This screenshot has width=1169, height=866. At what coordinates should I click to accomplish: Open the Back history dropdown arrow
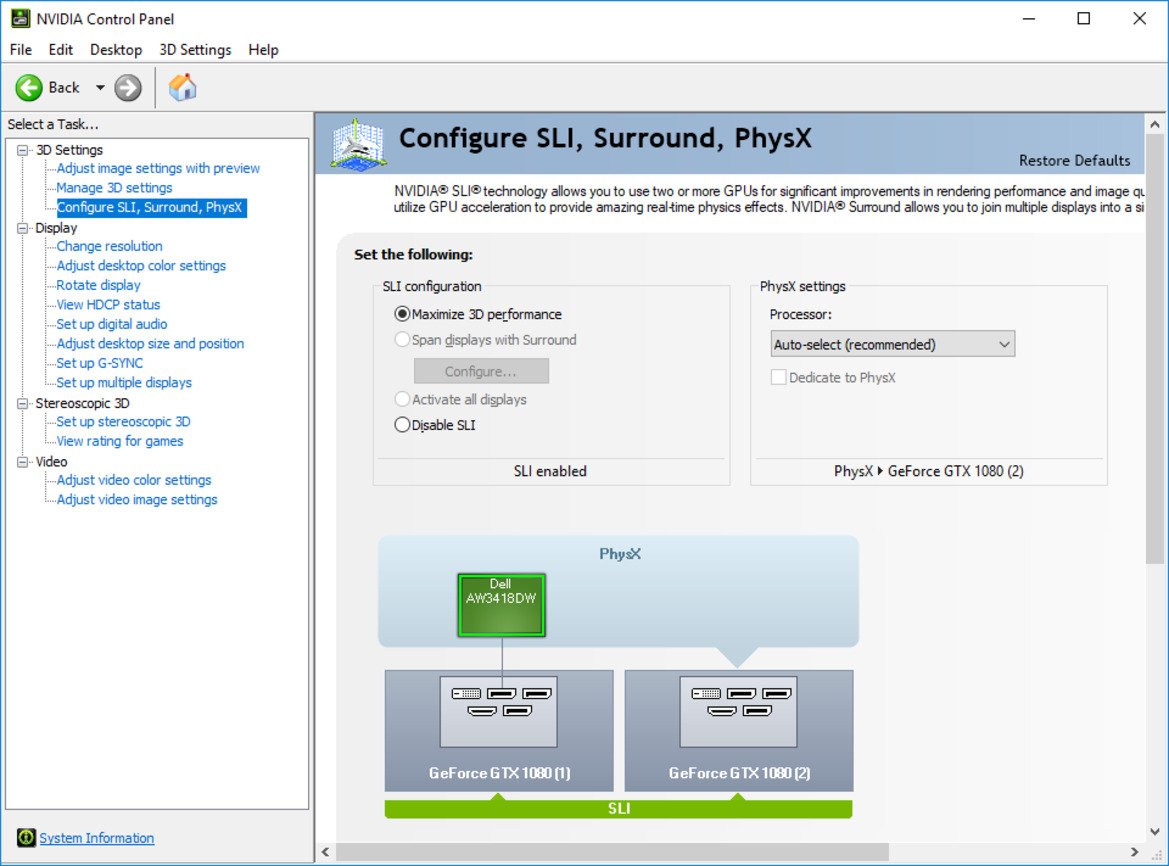(x=100, y=88)
